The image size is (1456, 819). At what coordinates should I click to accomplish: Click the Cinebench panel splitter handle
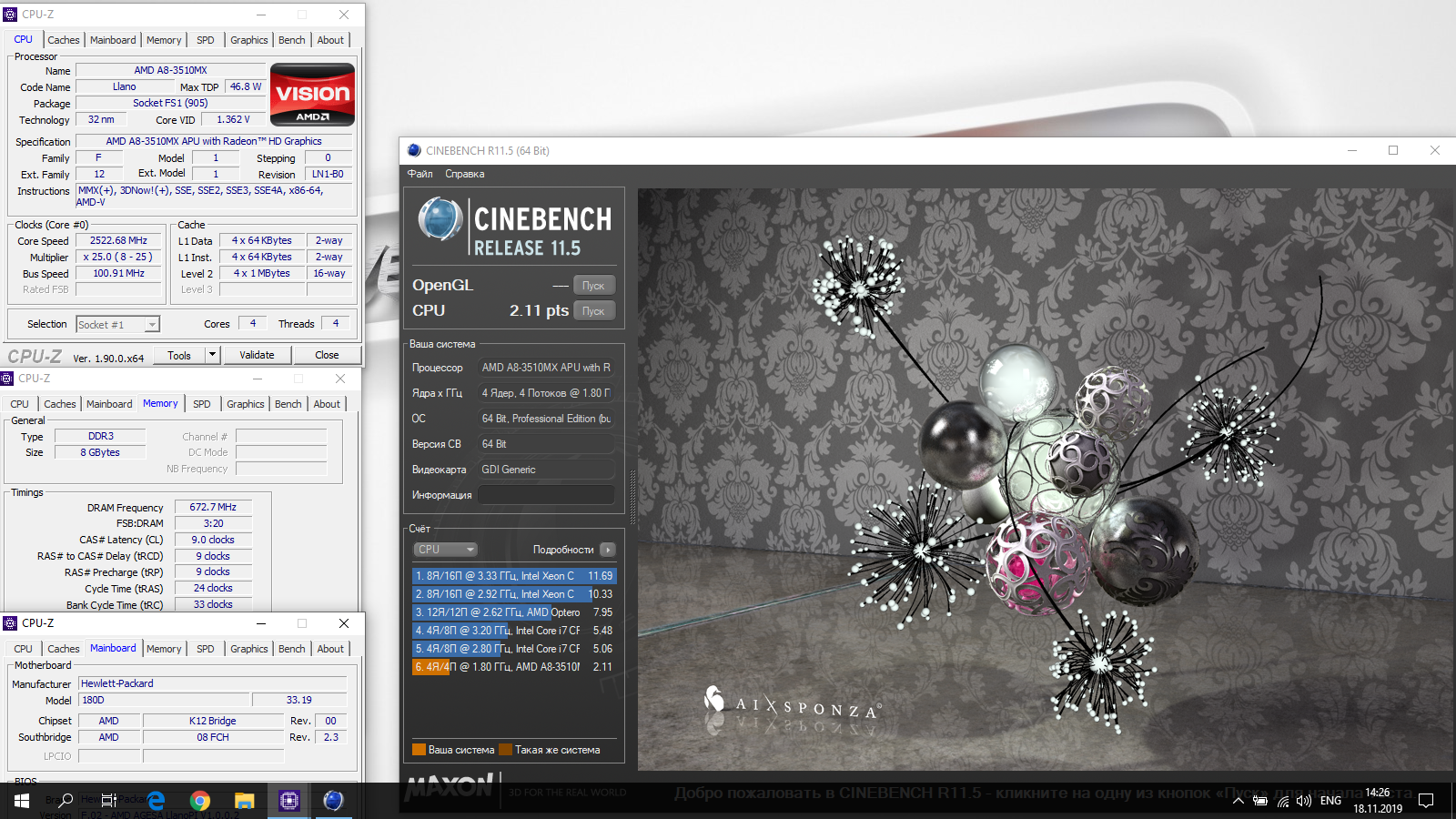[633, 497]
